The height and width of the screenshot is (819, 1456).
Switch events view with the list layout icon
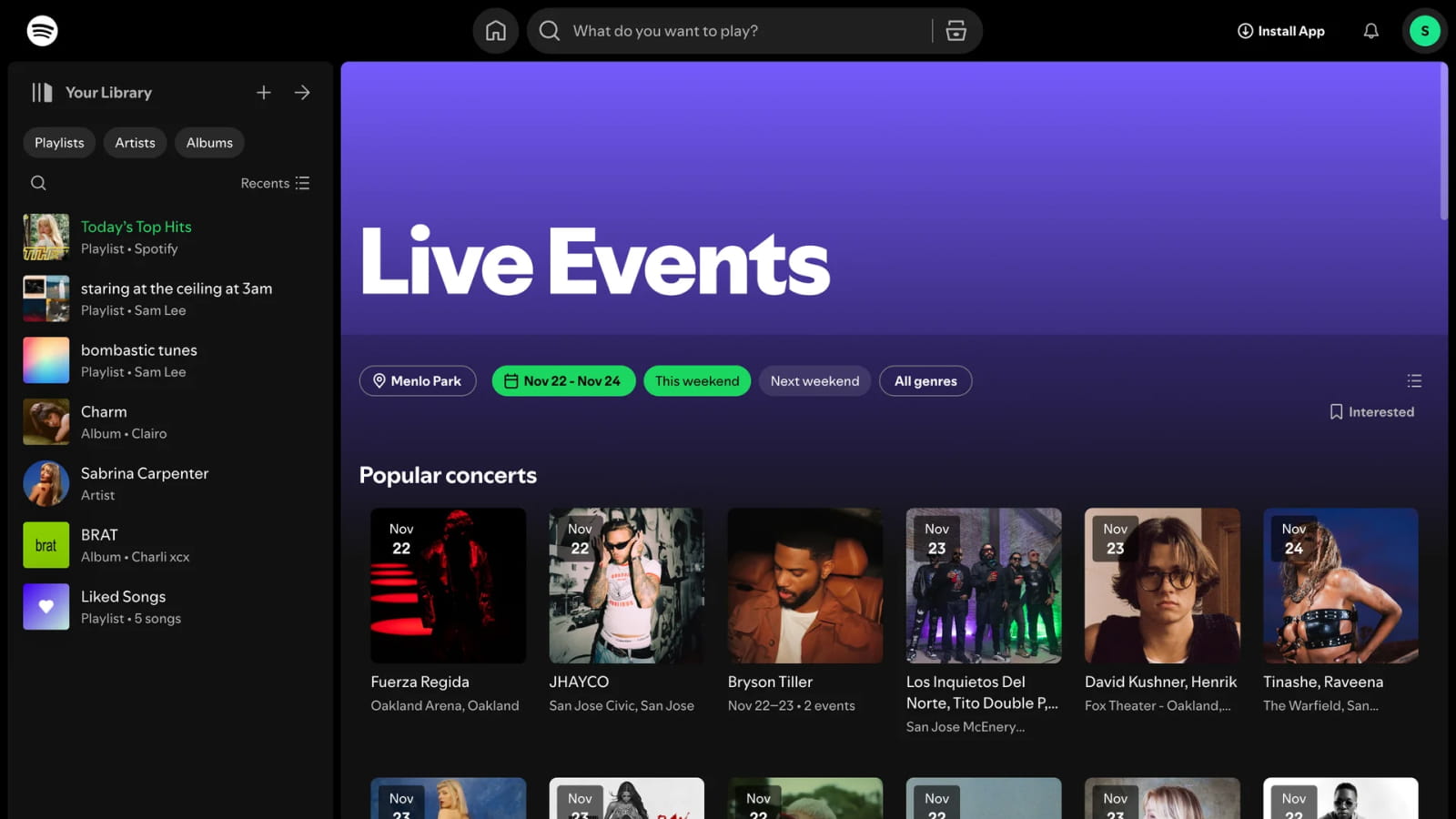coord(1414,380)
